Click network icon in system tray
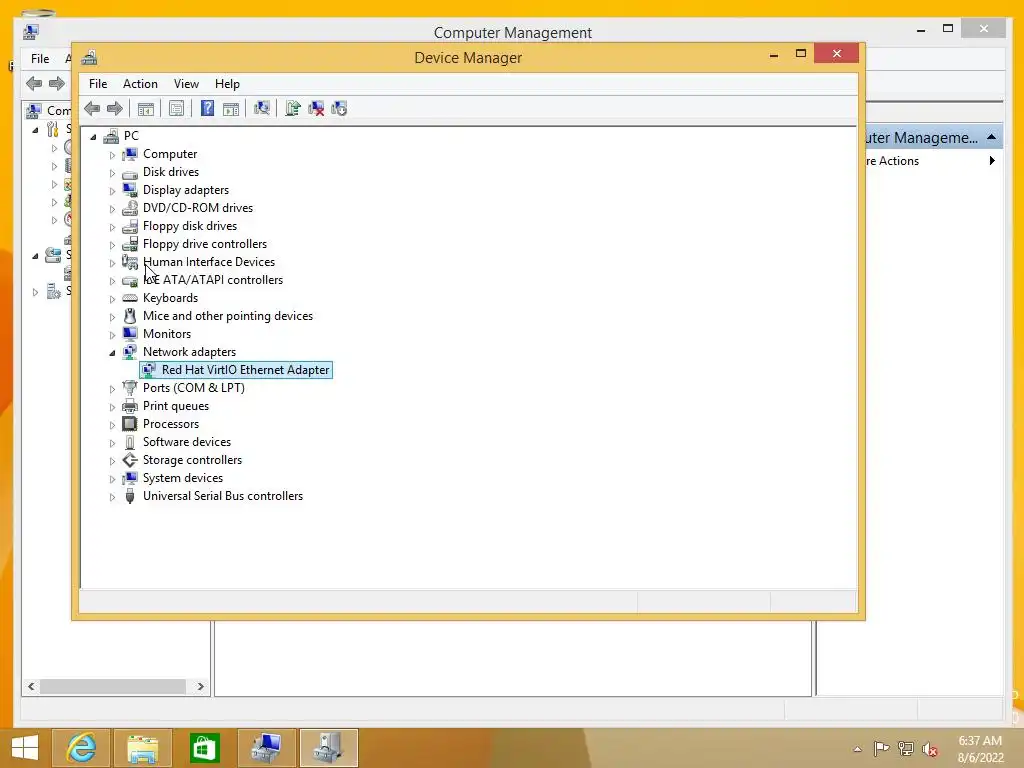 coord(906,748)
